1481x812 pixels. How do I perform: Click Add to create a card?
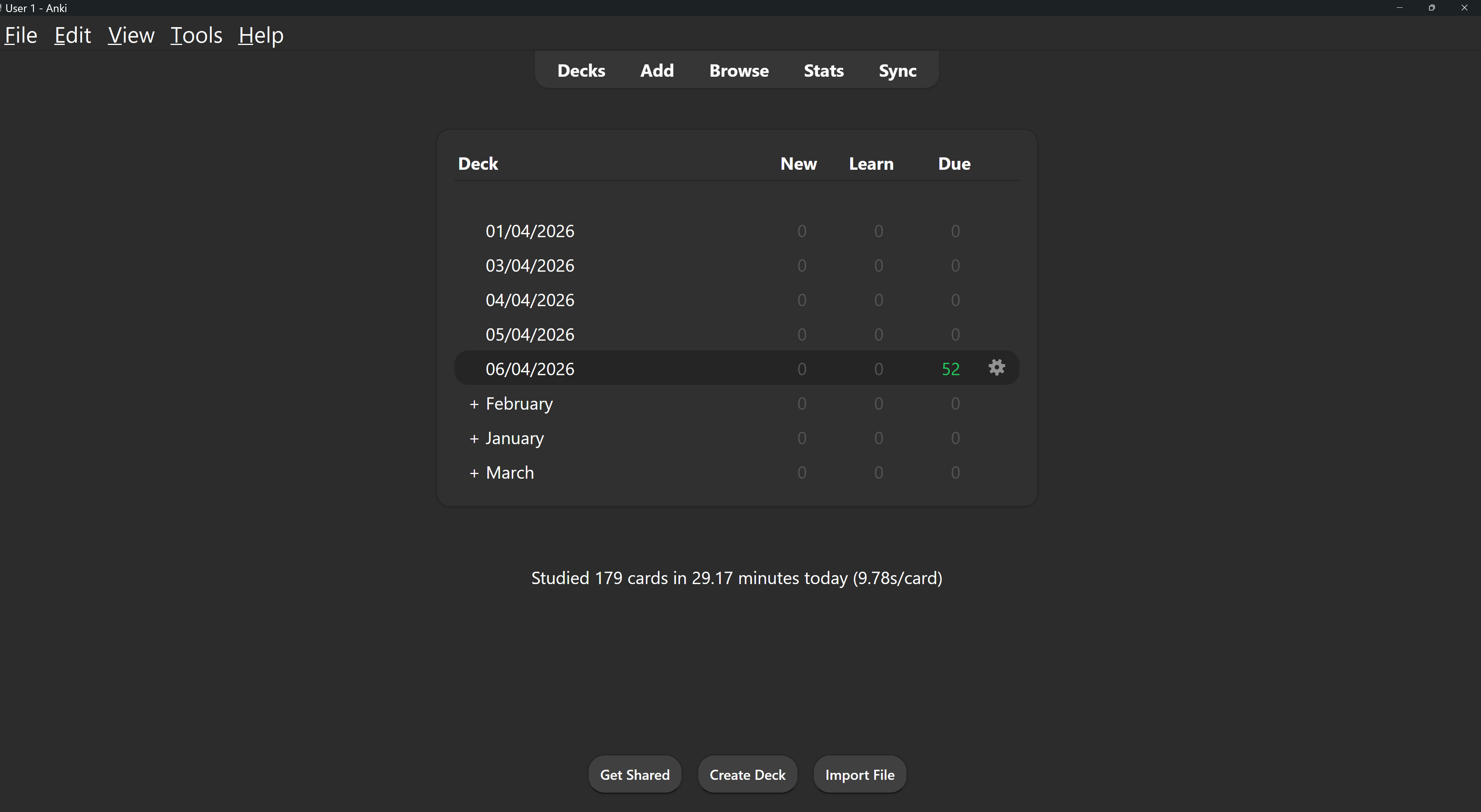point(656,71)
